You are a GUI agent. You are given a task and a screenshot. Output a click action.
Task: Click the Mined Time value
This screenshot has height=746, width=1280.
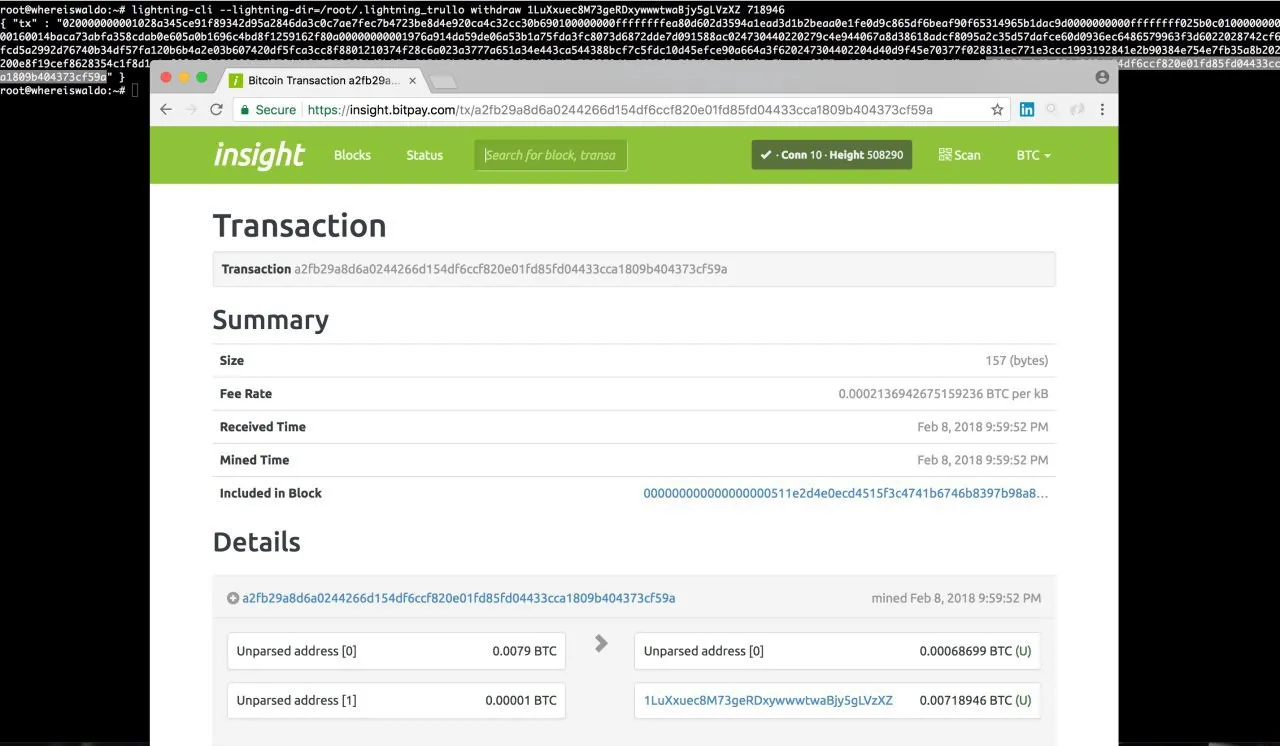coord(983,460)
